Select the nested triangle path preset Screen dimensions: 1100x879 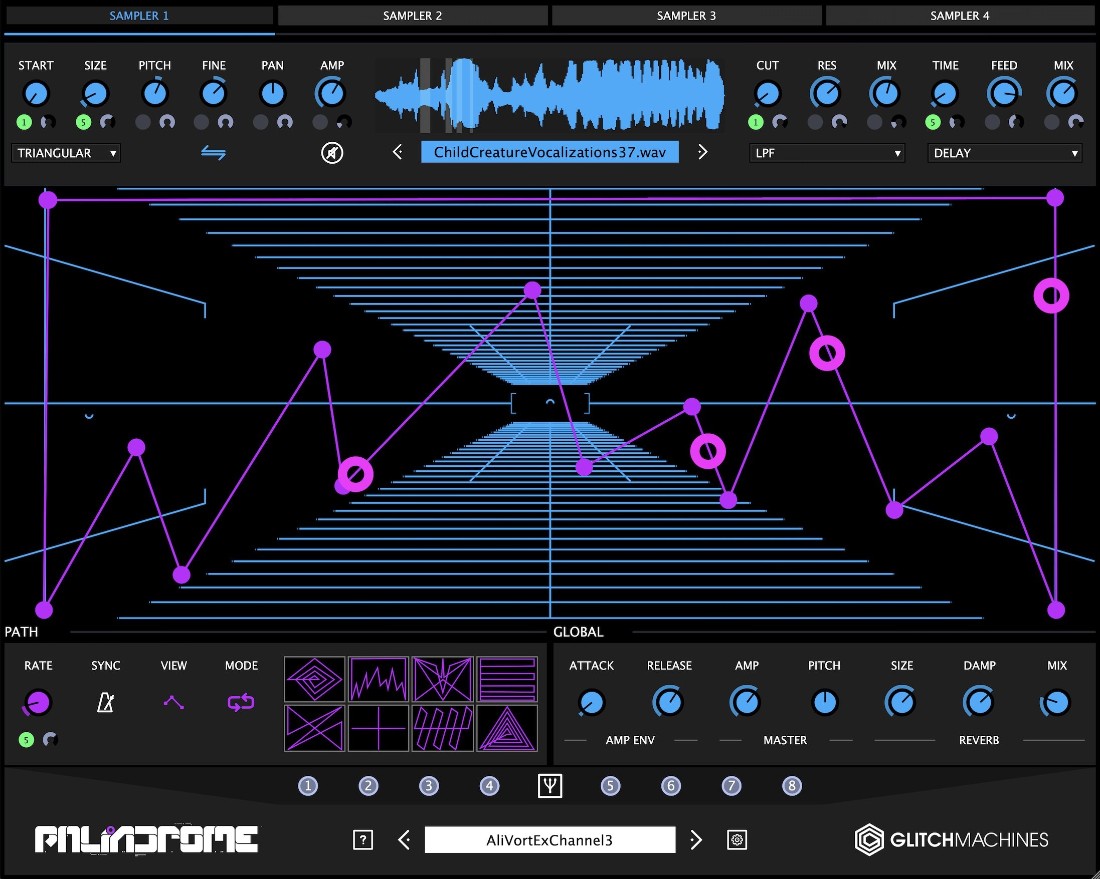click(x=507, y=728)
